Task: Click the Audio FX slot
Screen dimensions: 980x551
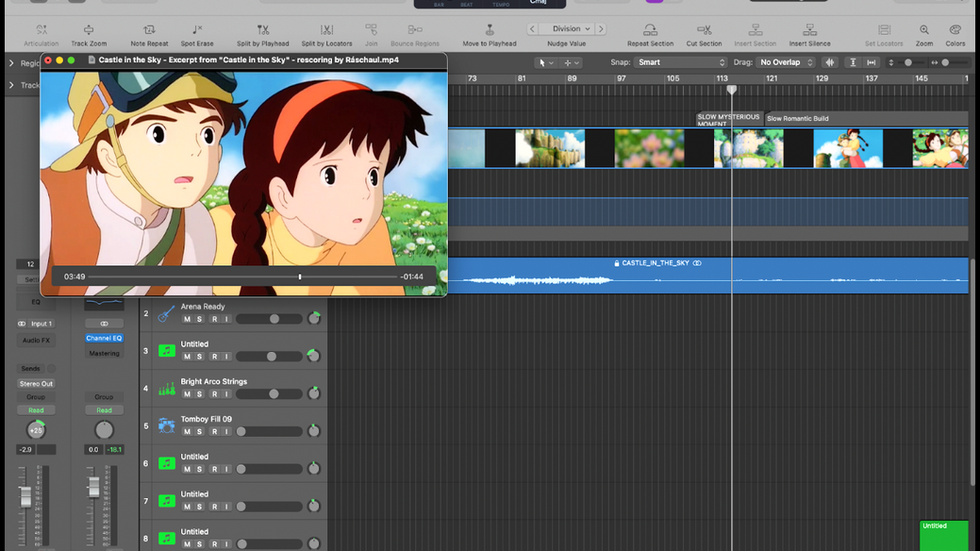Action: (36, 340)
